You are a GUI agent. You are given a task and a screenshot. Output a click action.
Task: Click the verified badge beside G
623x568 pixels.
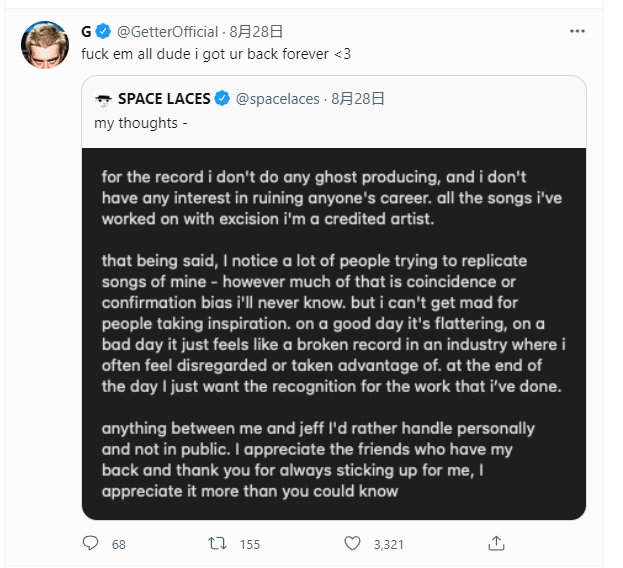pyautogui.click(x=103, y=31)
